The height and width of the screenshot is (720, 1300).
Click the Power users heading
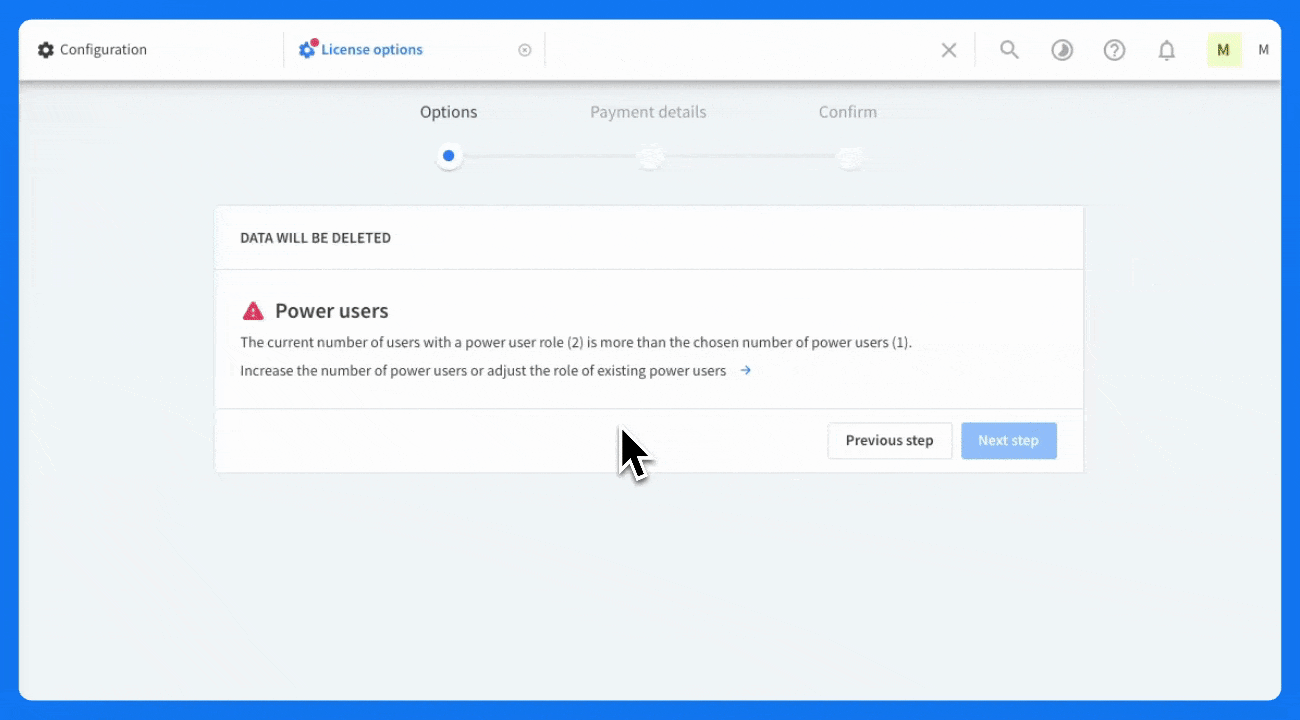(332, 311)
